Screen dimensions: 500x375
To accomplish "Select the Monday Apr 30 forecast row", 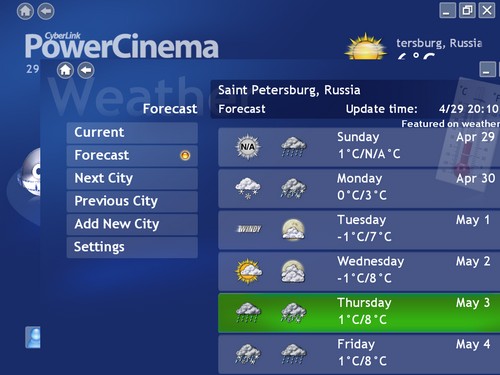I will click(359, 189).
